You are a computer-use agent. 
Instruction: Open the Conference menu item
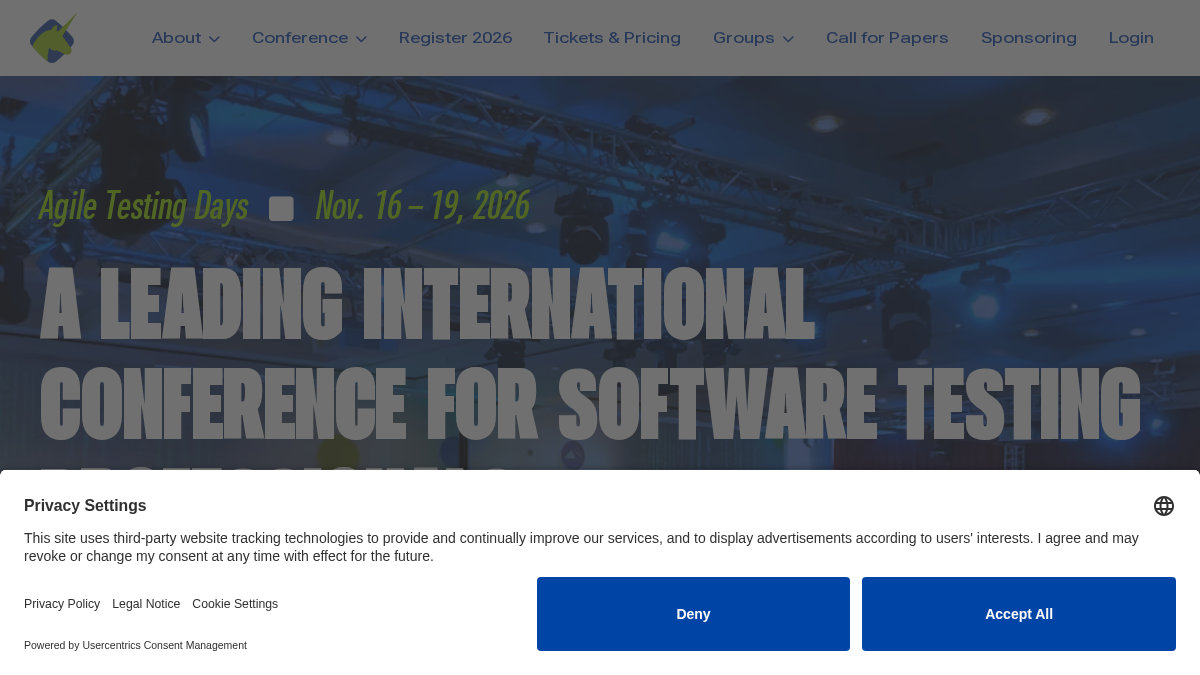pyautogui.click(x=300, y=38)
